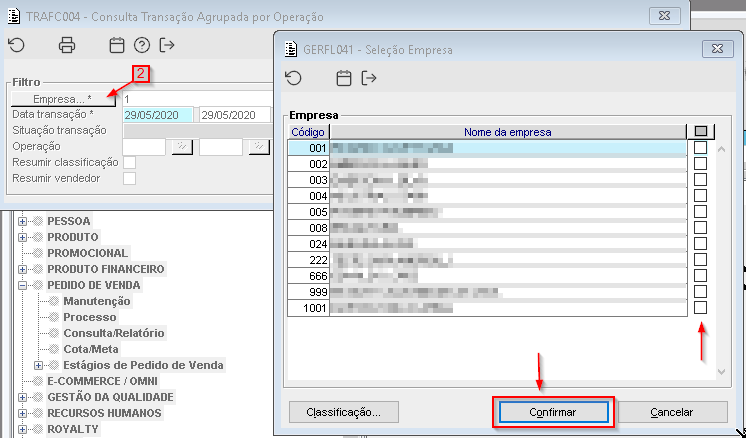Click the Empresa... filter button
The width and height of the screenshot is (746, 438).
(x=63, y=99)
